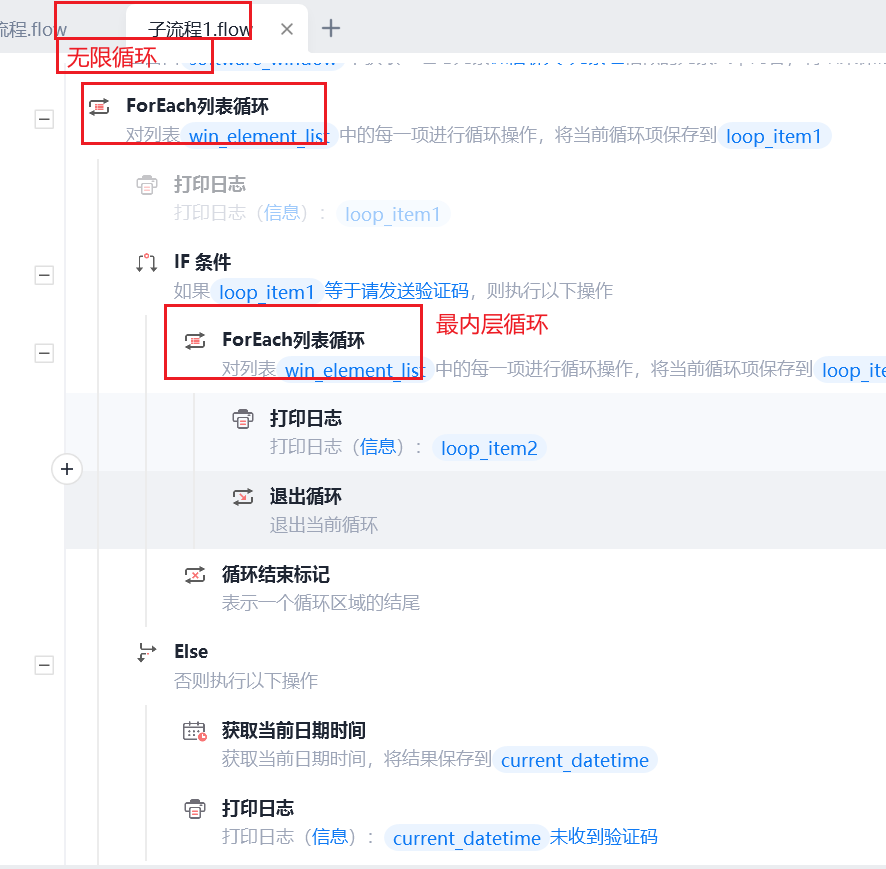Collapse the inner ForEach loop block
This screenshot has width=886, height=869.
[44, 353]
